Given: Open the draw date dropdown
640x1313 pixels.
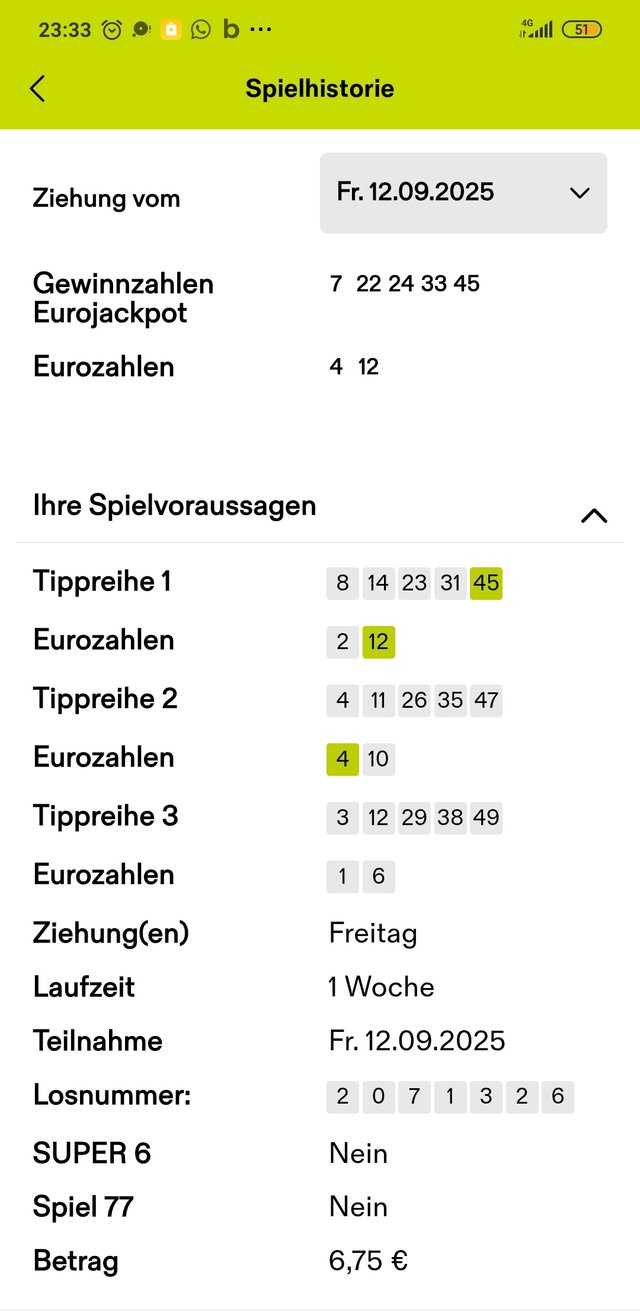Looking at the screenshot, I should click(x=463, y=193).
